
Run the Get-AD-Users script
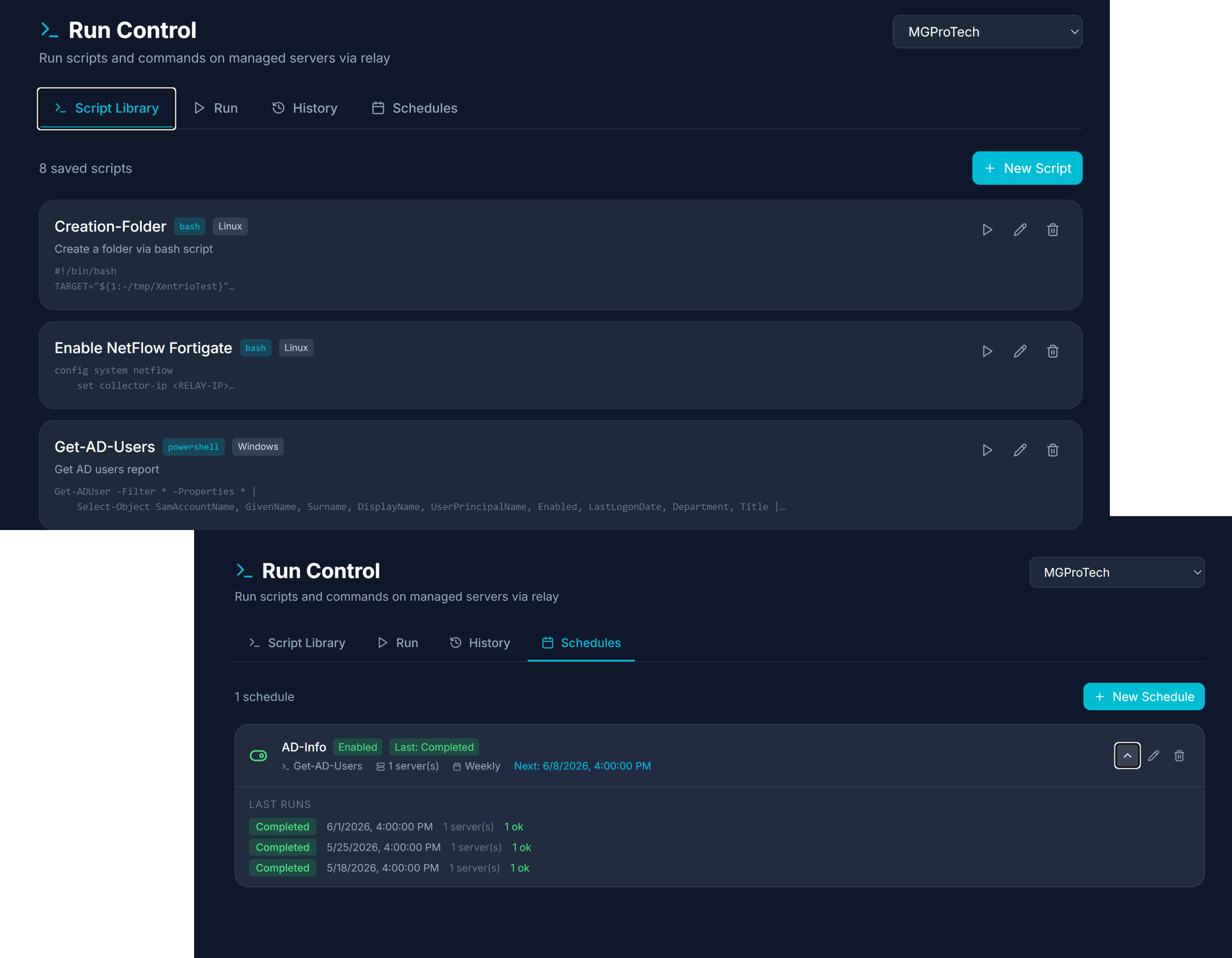click(x=987, y=450)
